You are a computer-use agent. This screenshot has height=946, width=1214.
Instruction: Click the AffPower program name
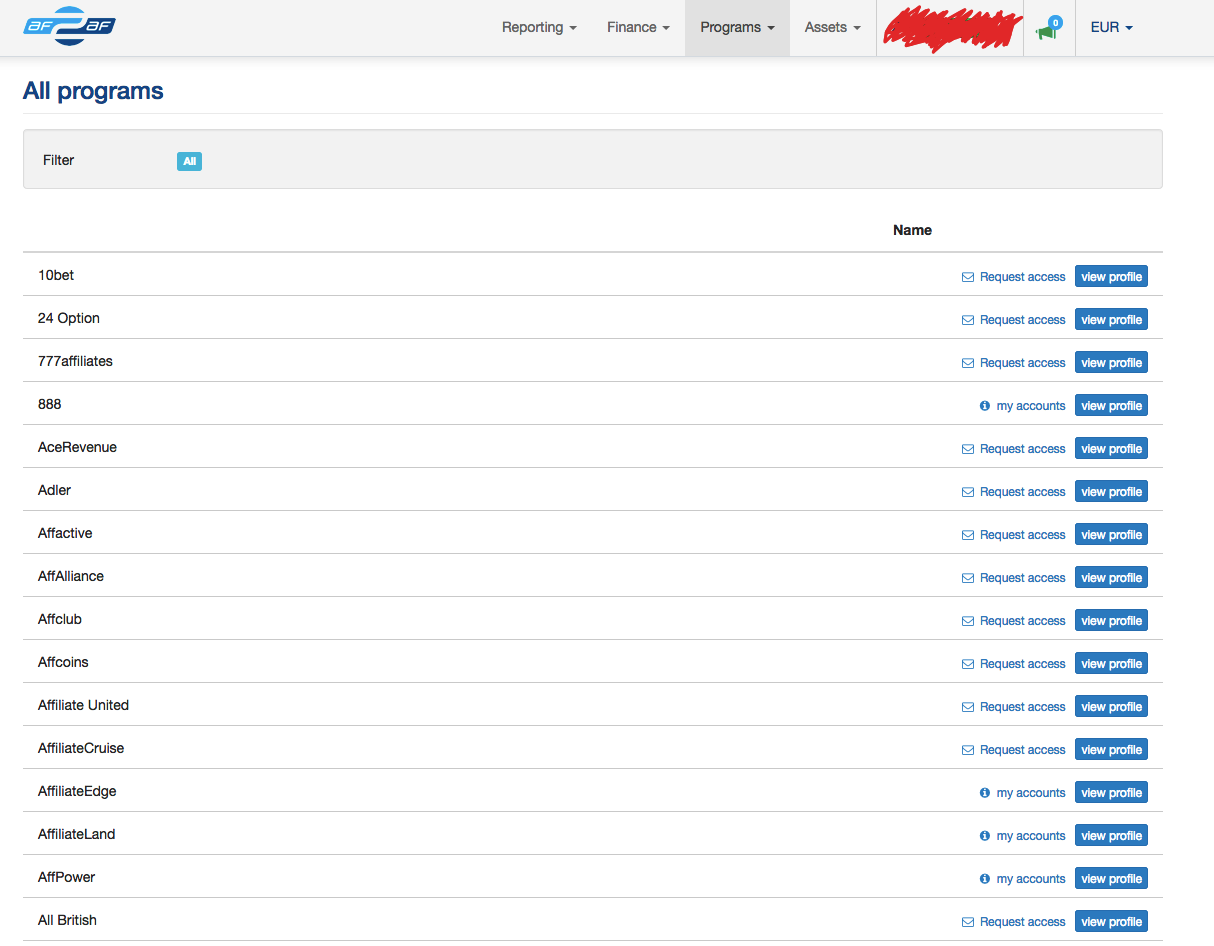[66, 877]
